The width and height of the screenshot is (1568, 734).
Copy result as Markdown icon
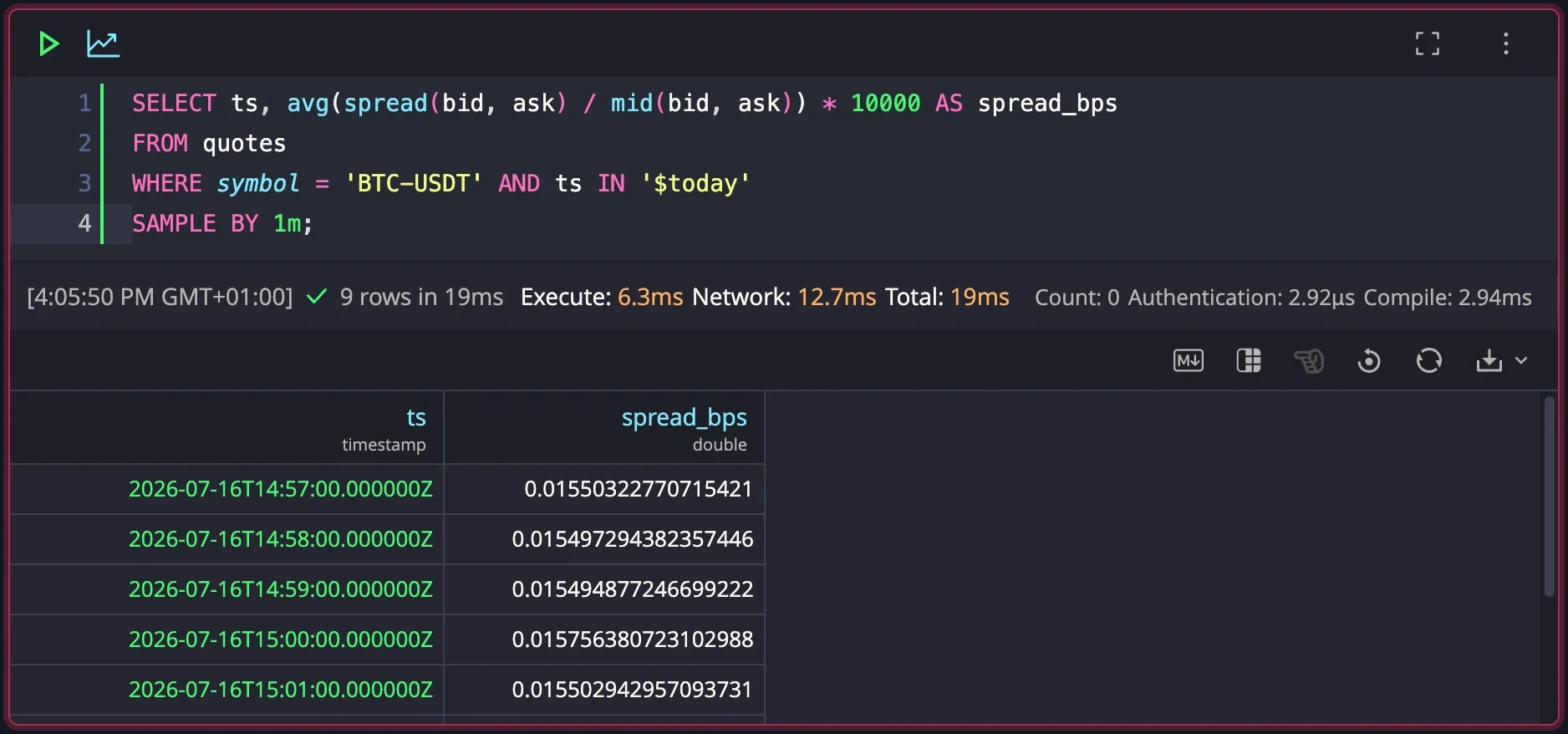click(x=1189, y=360)
